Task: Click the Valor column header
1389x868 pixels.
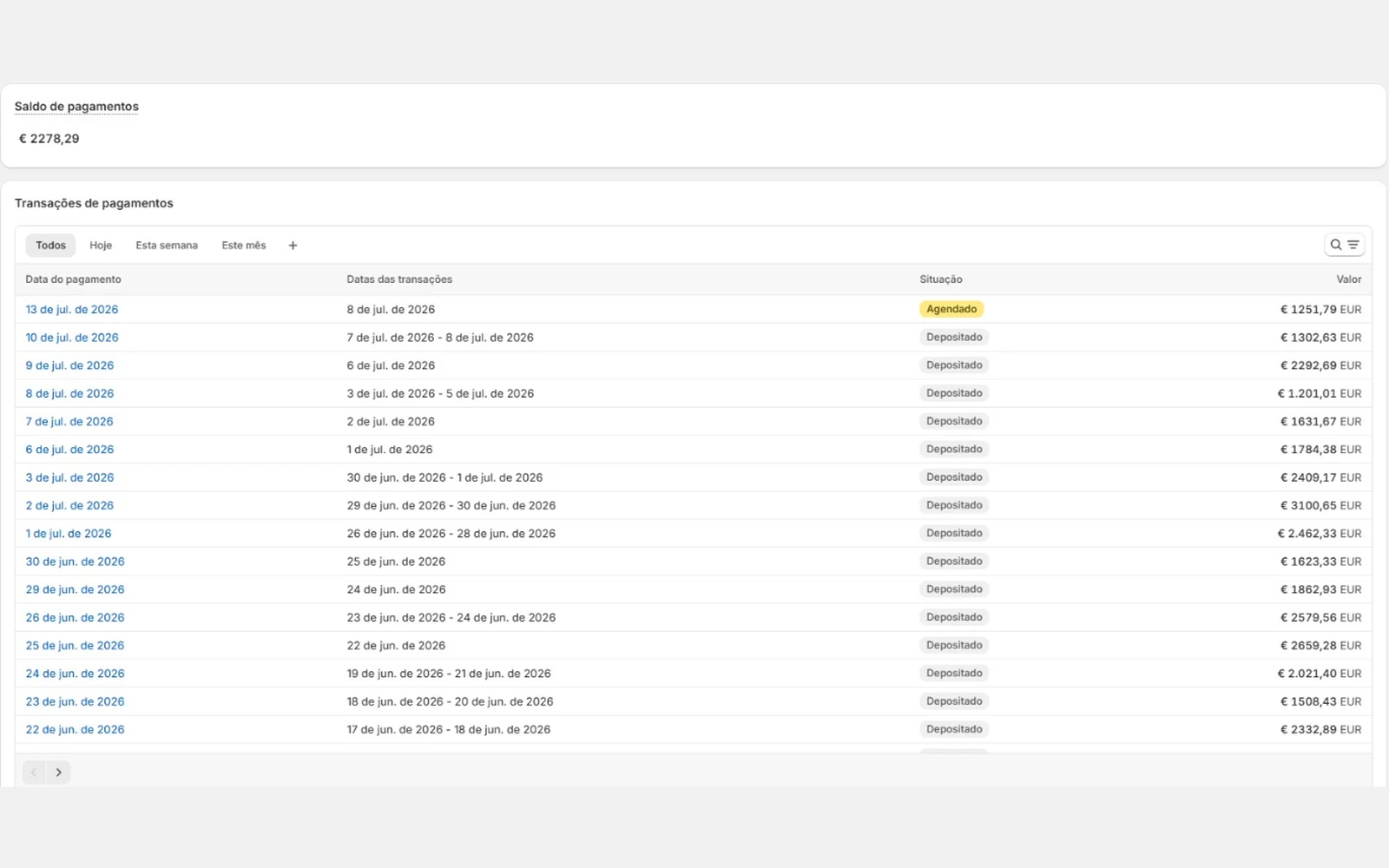Action: 1348,279
